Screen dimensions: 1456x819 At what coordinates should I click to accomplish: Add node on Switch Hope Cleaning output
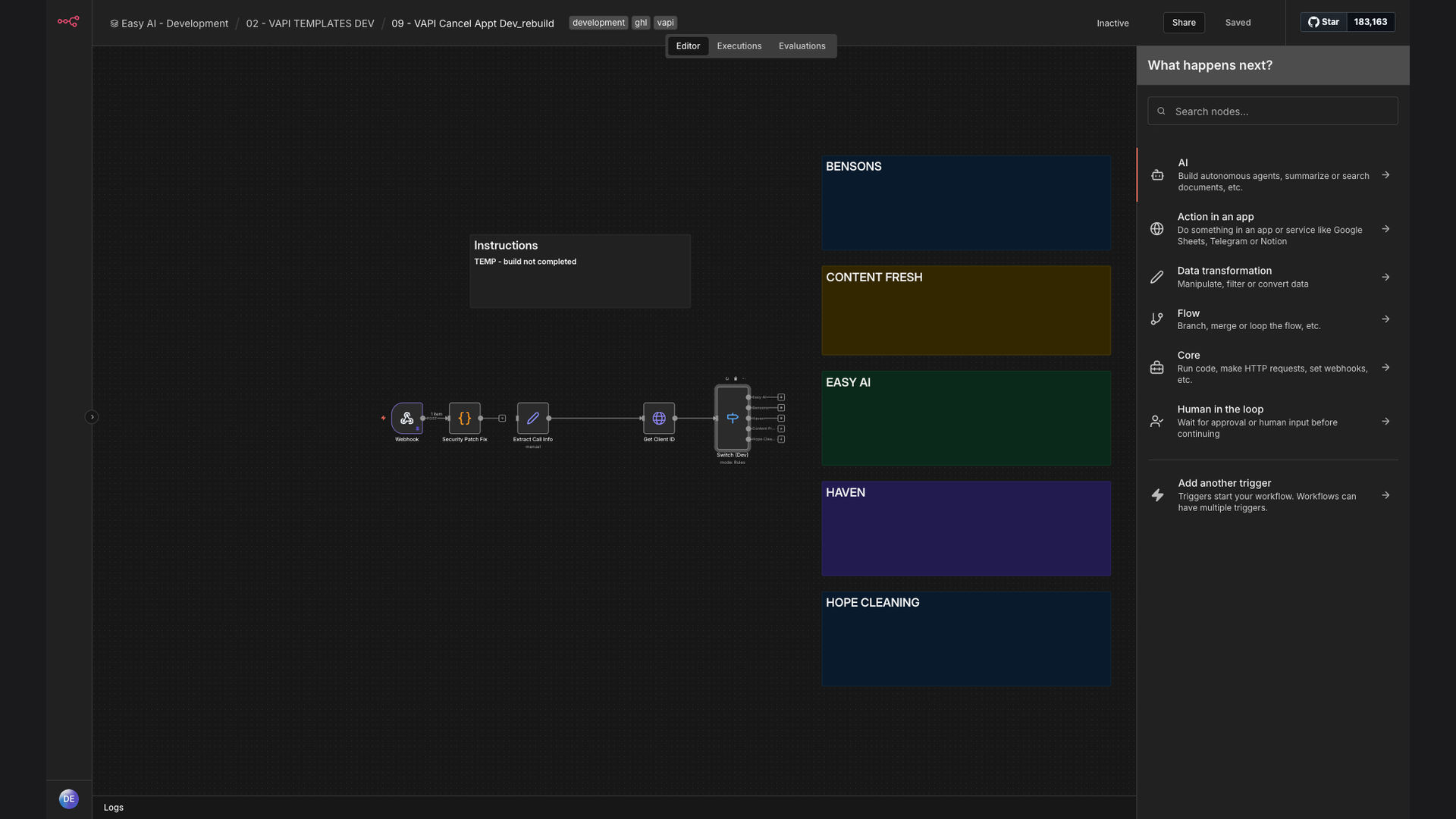781,439
